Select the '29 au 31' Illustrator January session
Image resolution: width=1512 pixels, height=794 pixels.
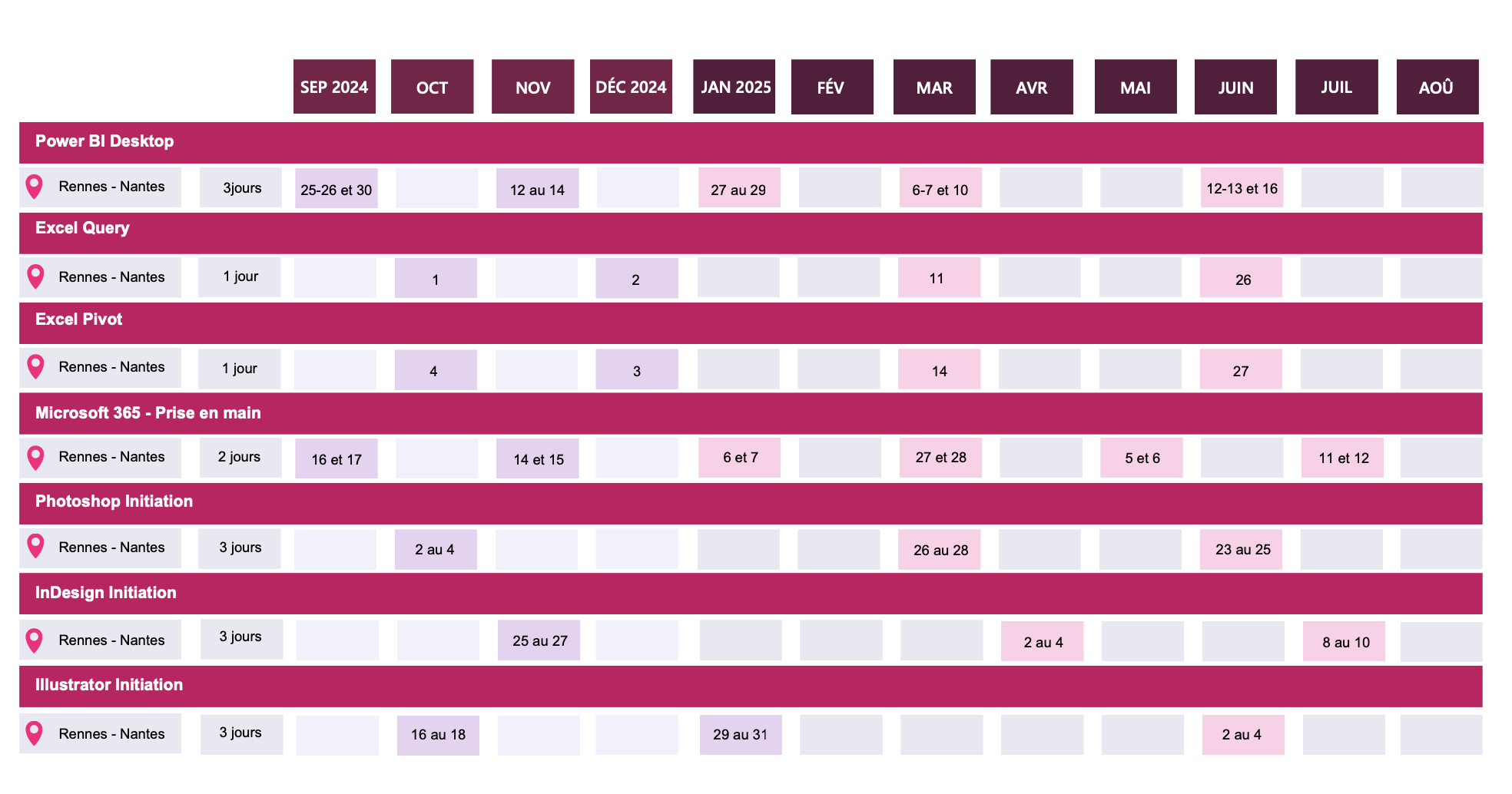click(741, 735)
